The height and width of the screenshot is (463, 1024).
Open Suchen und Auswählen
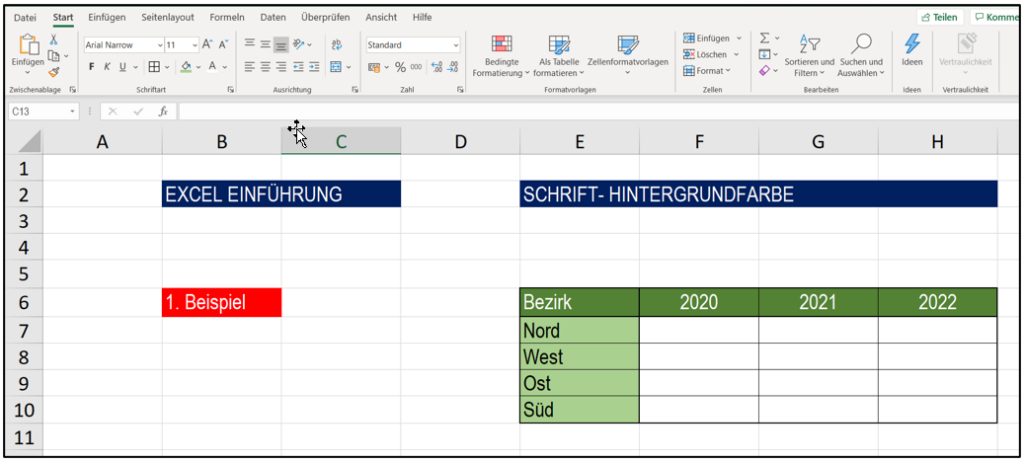(861, 56)
